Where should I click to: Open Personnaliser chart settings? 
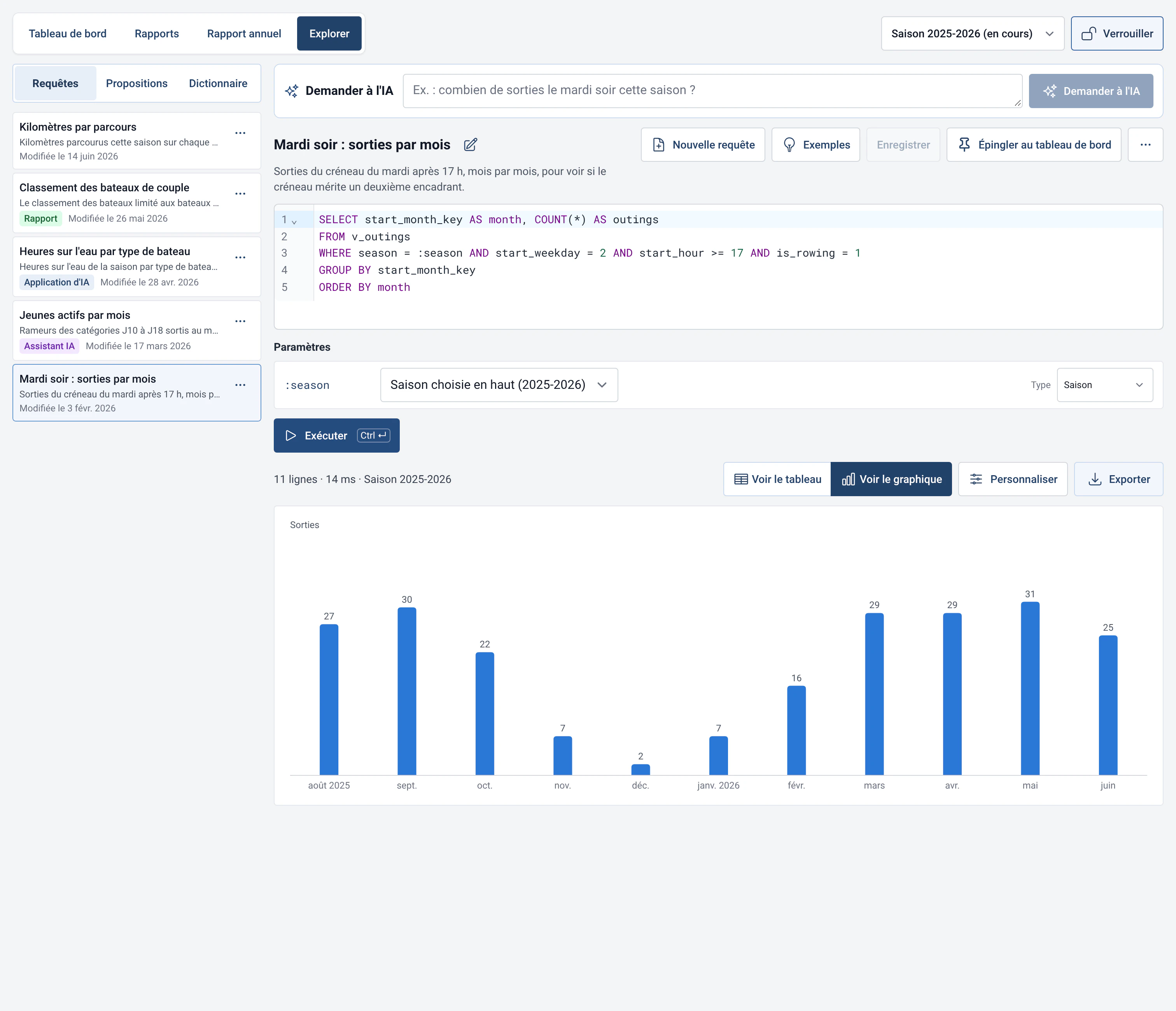pos(1013,479)
